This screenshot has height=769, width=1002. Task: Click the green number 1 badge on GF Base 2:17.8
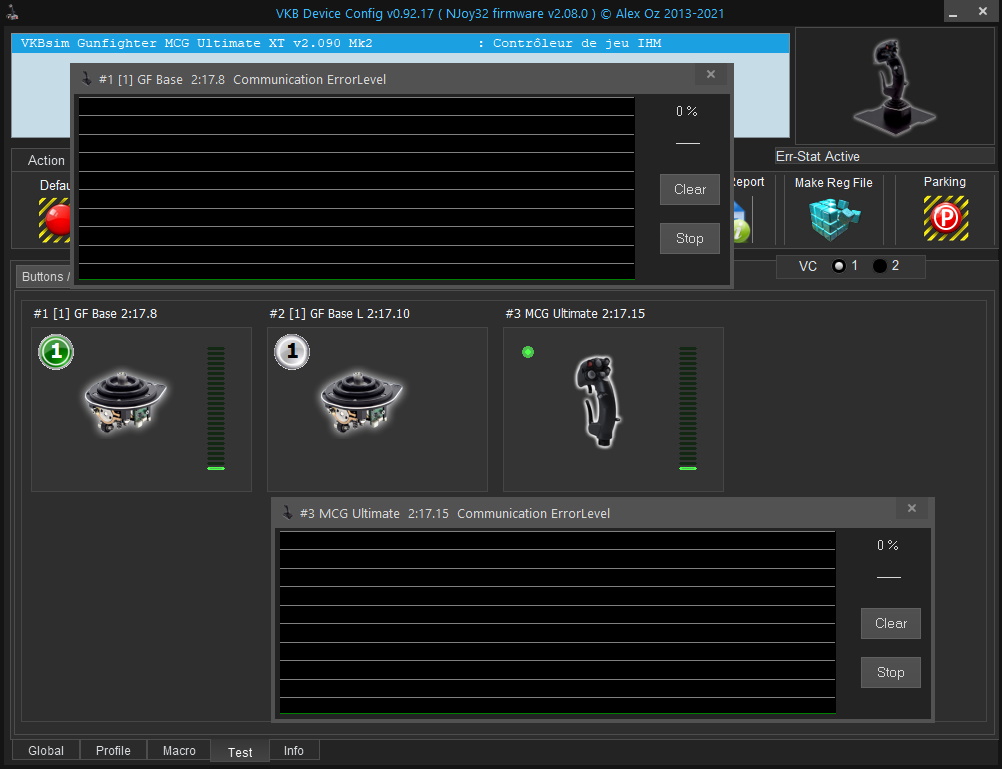click(x=56, y=352)
